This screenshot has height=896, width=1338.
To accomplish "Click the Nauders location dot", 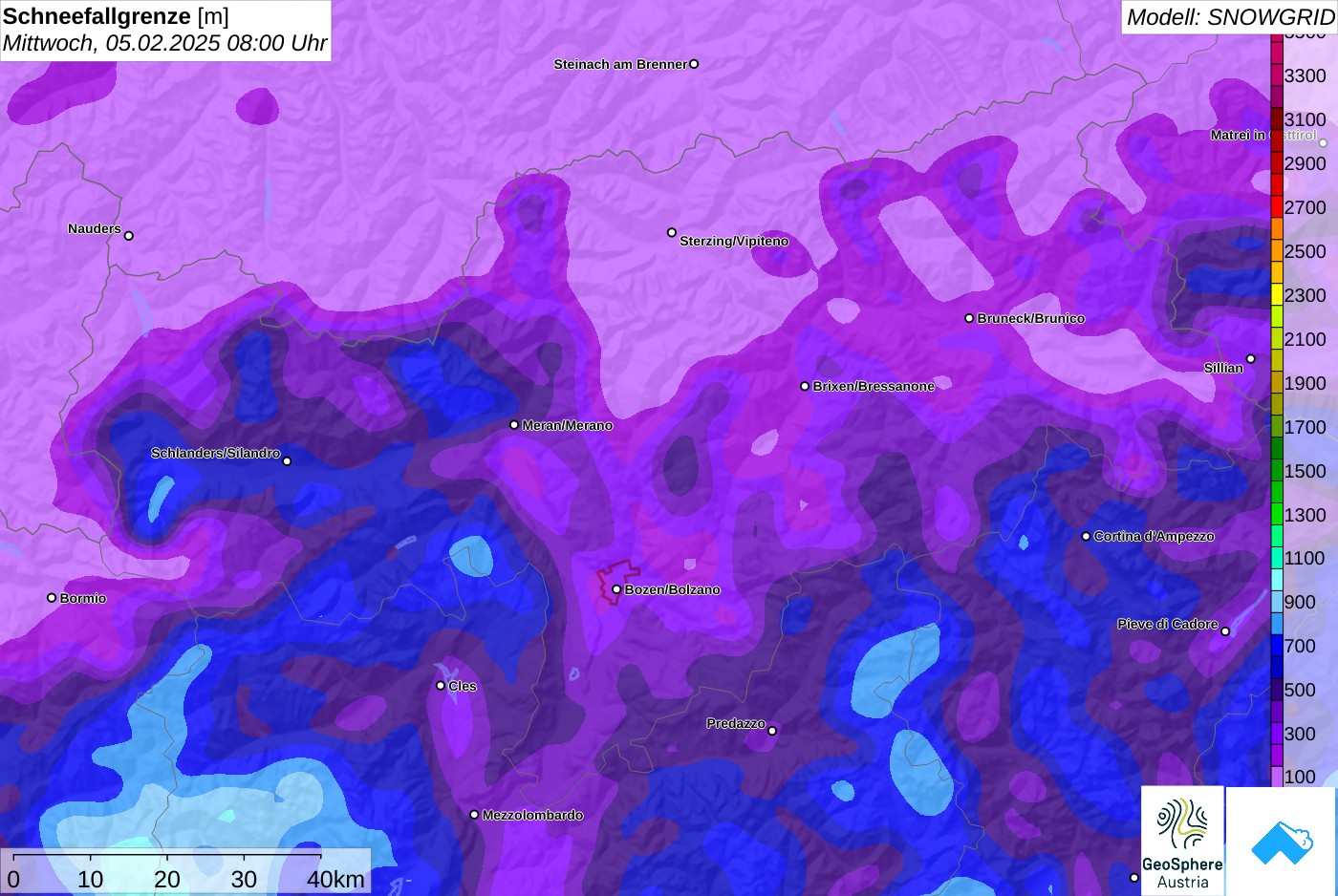I will tap(129, 236).
